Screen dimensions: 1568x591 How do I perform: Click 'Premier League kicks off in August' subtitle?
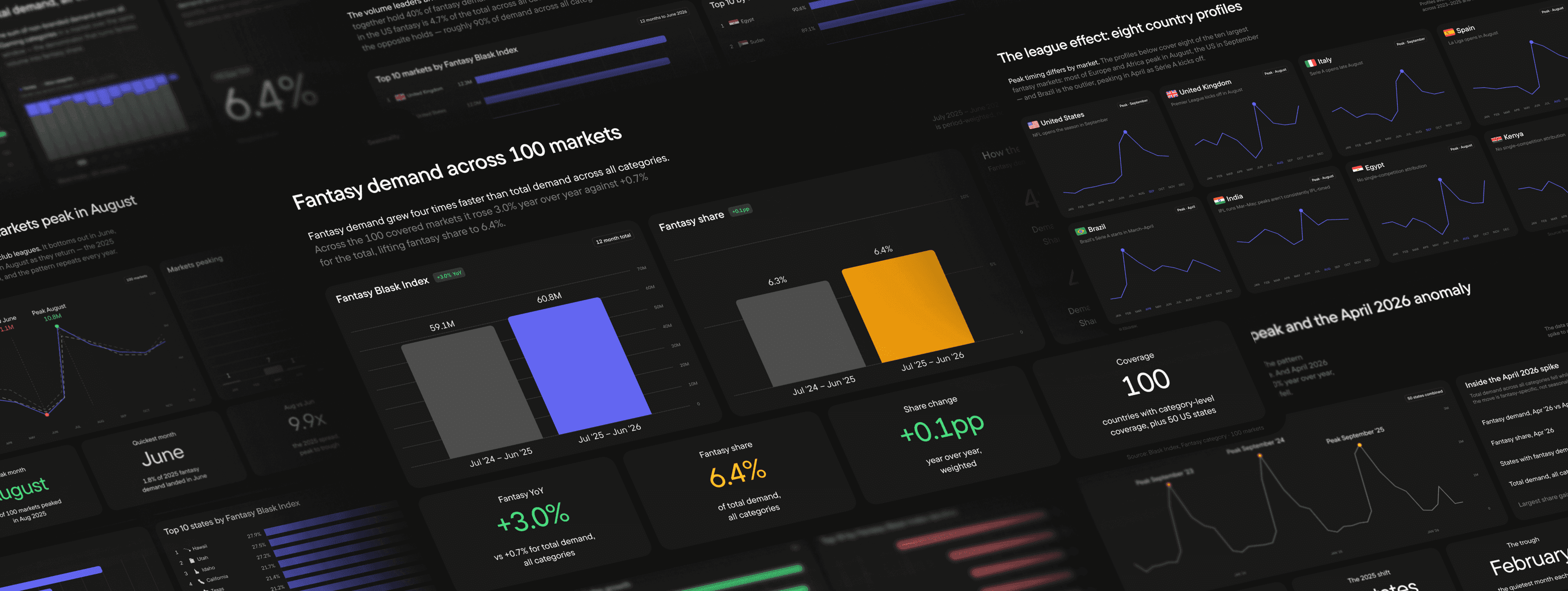coord(1207,98)
